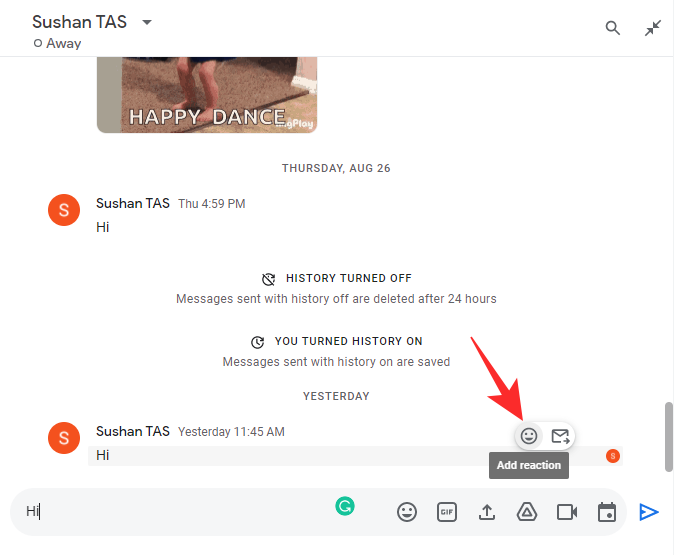Viewport: 677px width, 555px height.
Task: Click the history on clock icon
Action: 258,342
